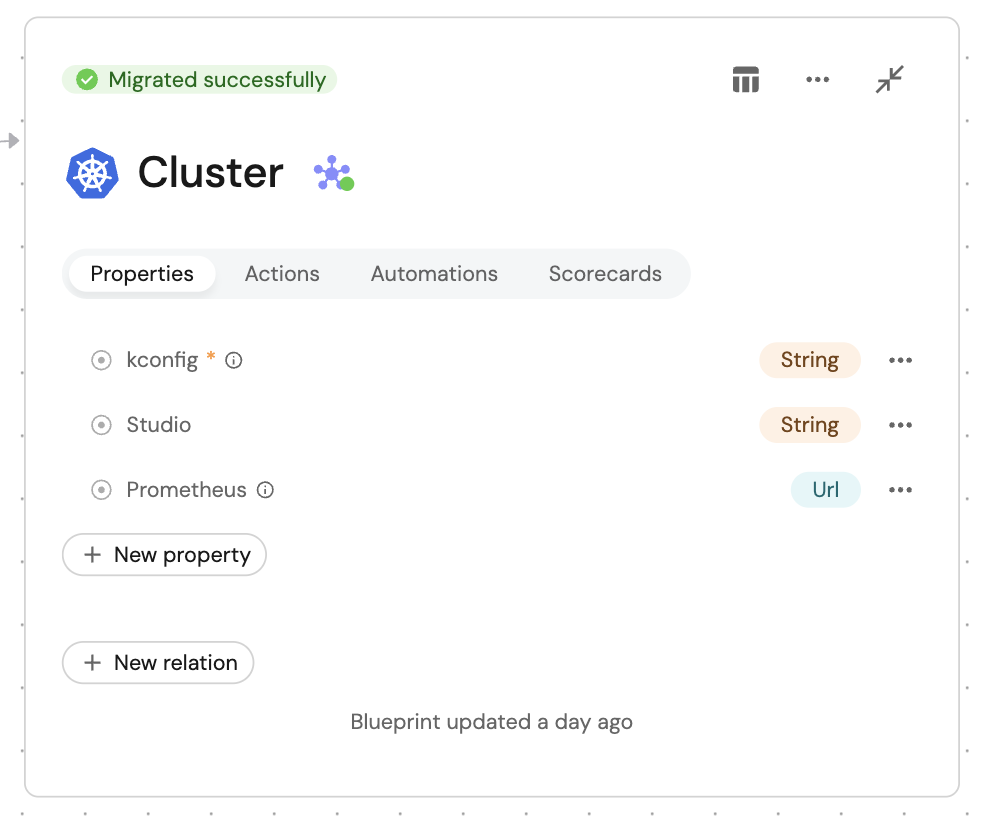Collapse the Cluster blueprint card

889,80
